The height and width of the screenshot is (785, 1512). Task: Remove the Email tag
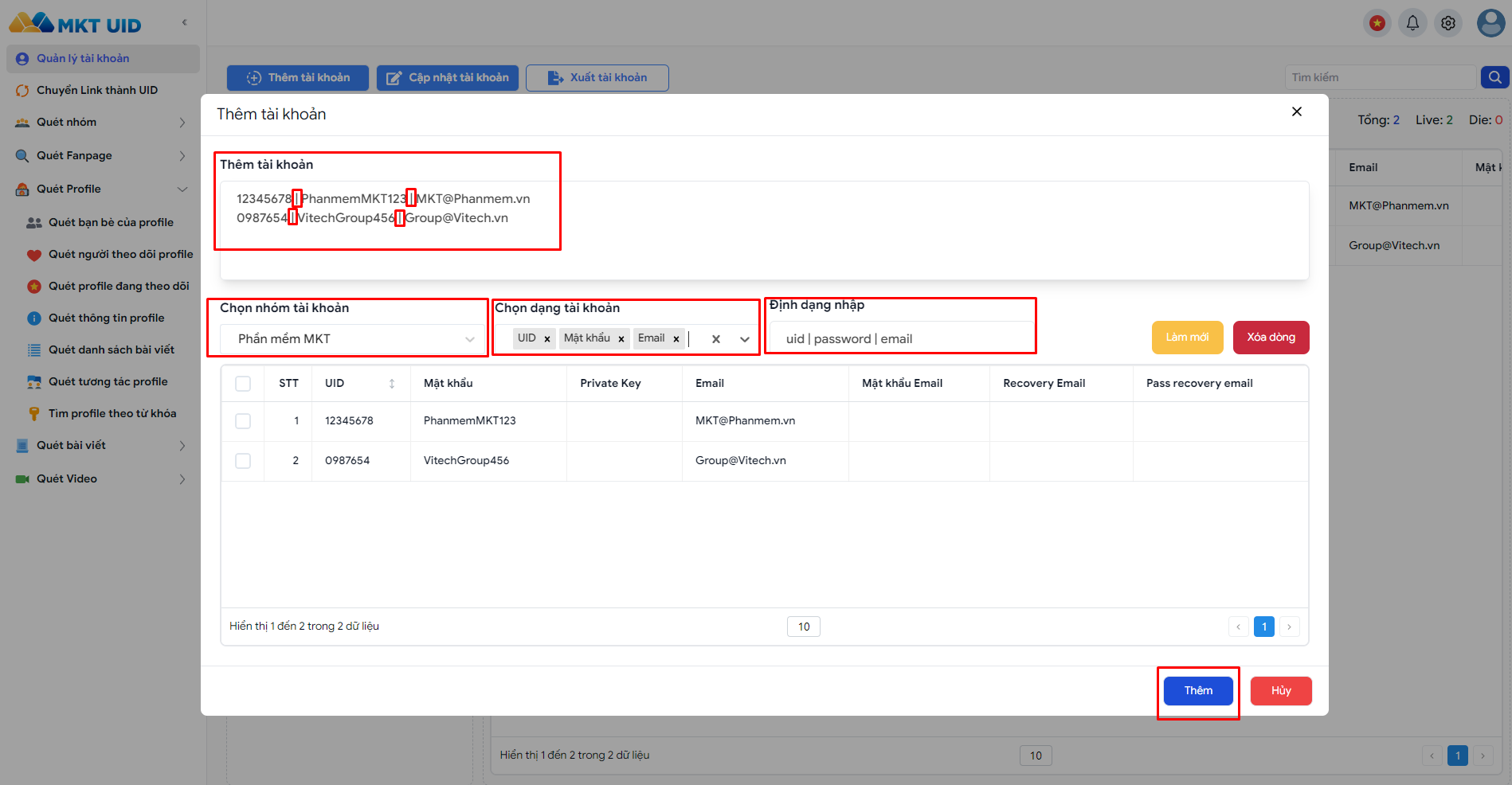point(676,339)
